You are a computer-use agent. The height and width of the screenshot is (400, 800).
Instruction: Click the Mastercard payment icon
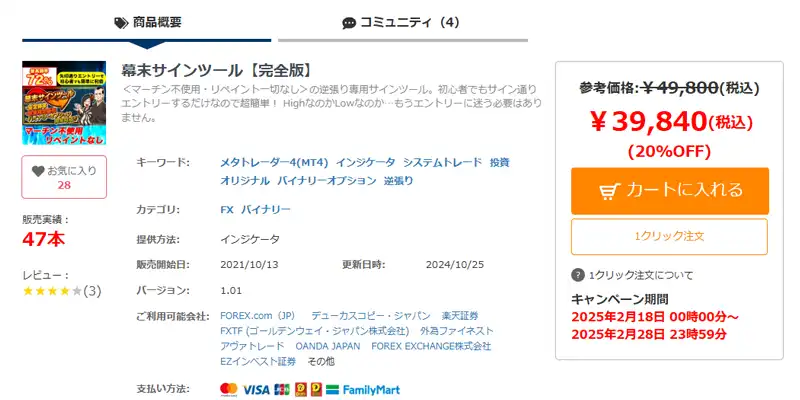[x=229, y=389]
